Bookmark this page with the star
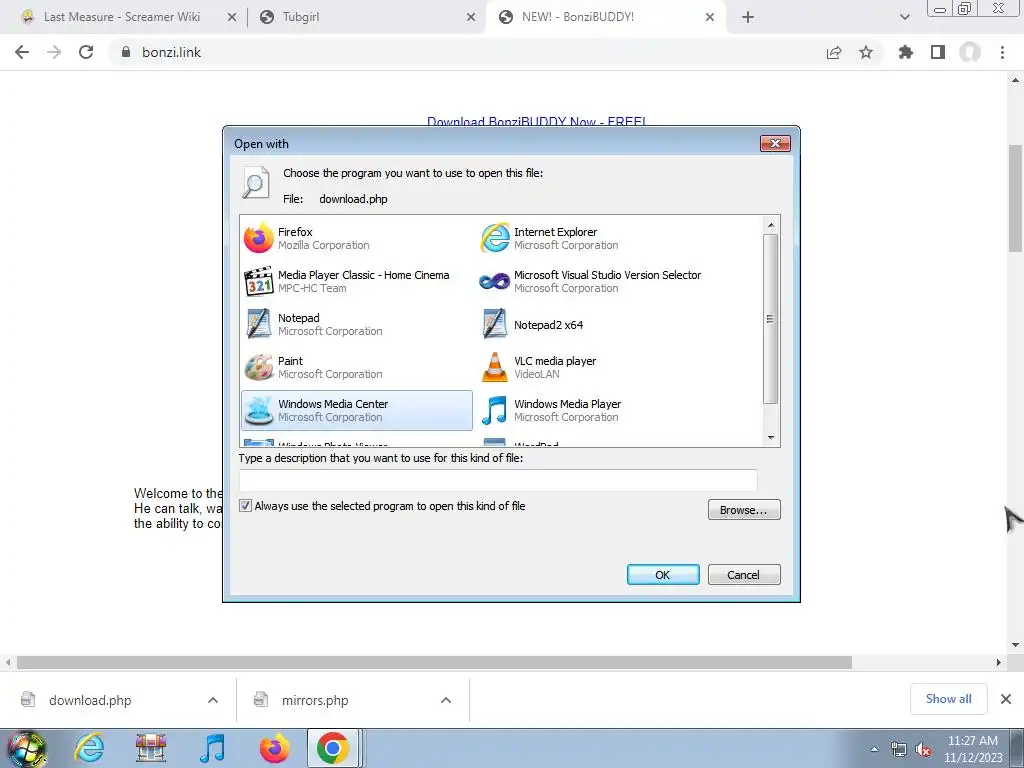The image size is (1024, 768). pos(866,52)
